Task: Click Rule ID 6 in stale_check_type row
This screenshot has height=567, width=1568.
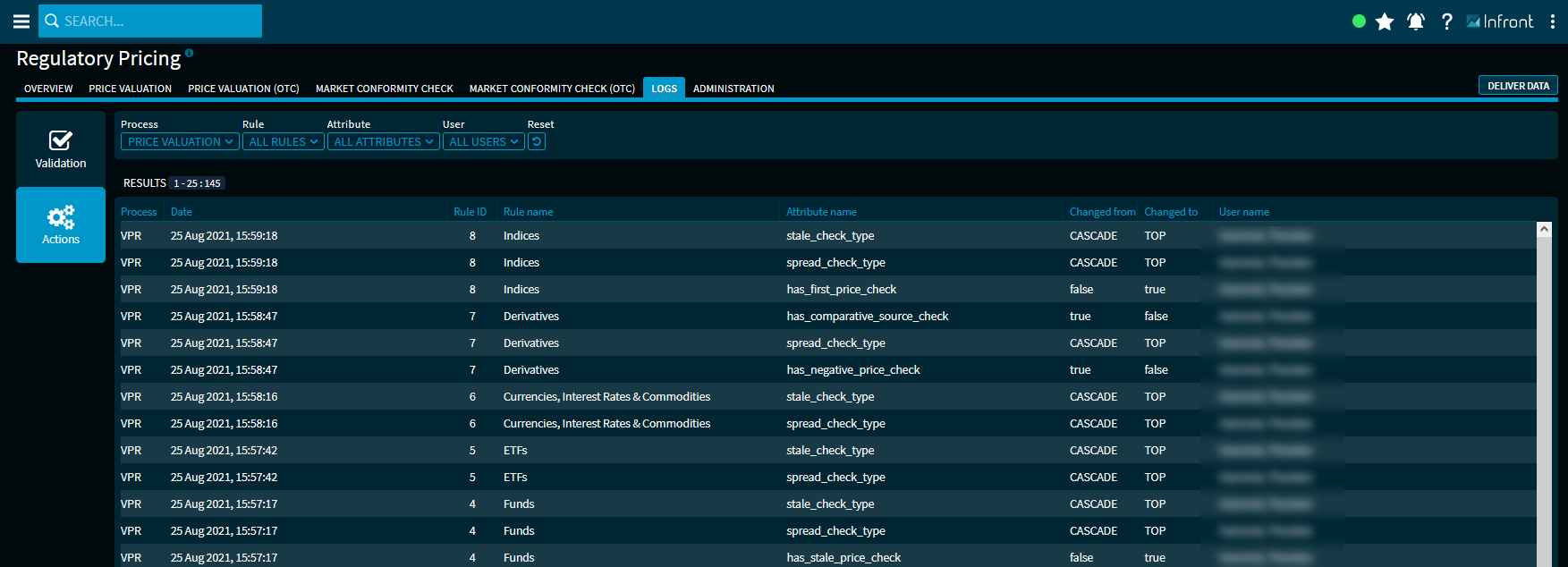Action: point(472,396)
